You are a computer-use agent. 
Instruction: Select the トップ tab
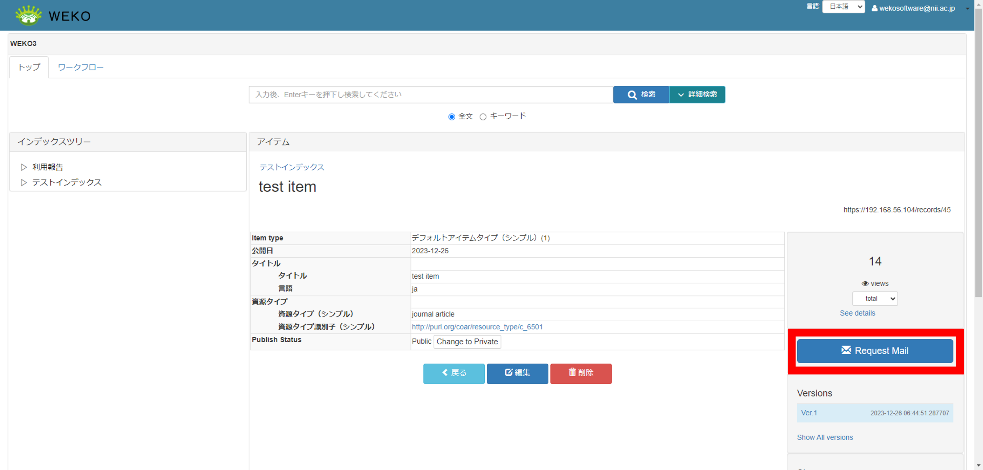pos(29,67)
